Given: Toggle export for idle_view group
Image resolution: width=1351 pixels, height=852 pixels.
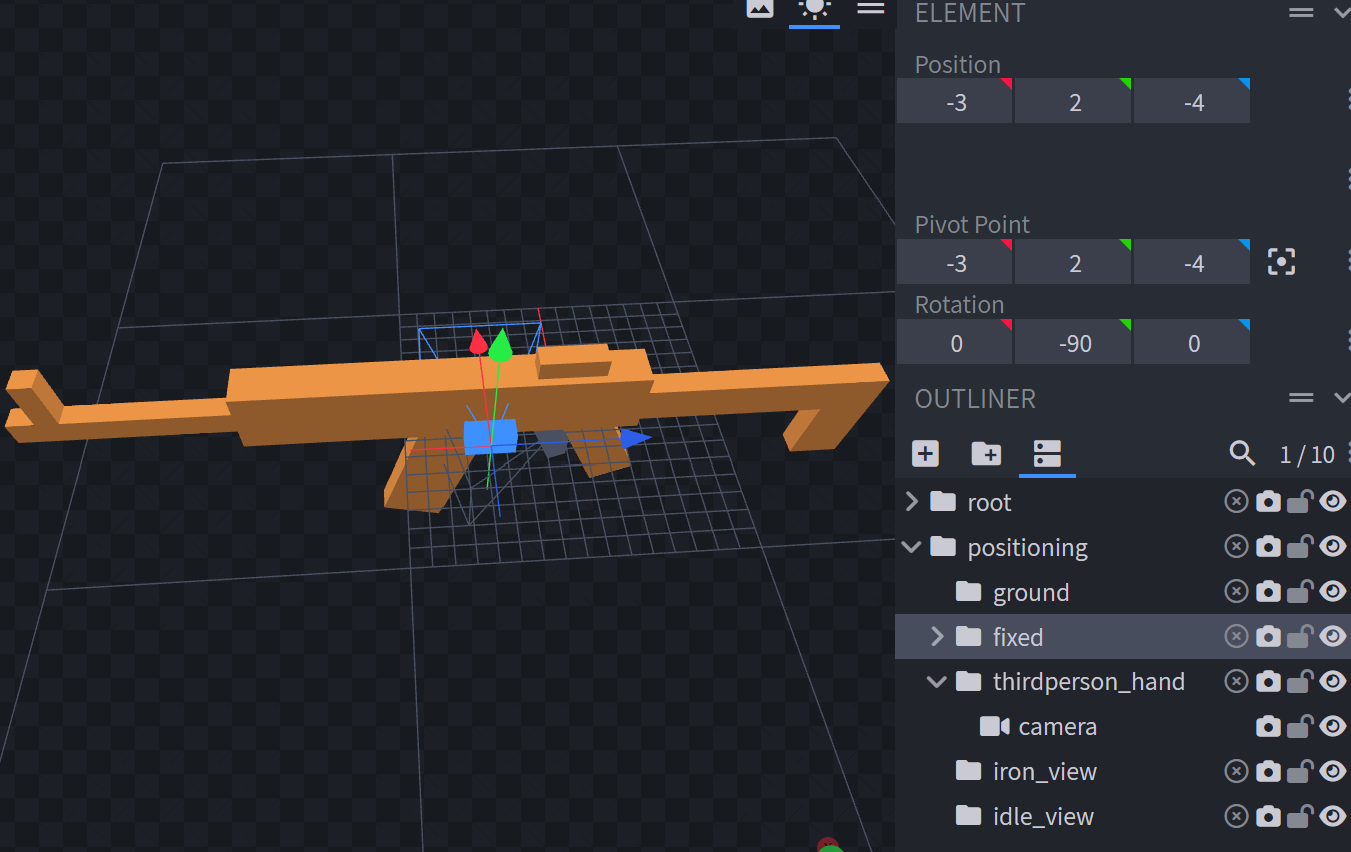Looking at the screenshot, I should (1237, 816).
